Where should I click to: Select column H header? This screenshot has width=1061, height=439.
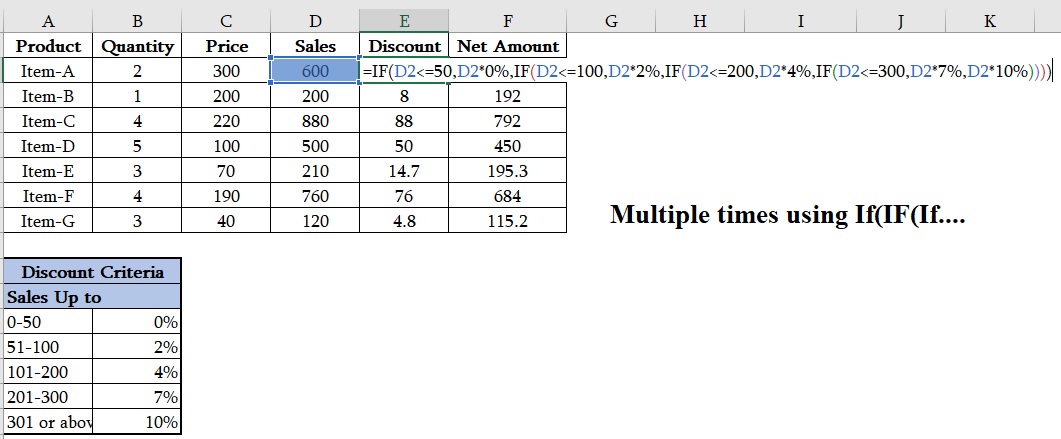point(700,21)
